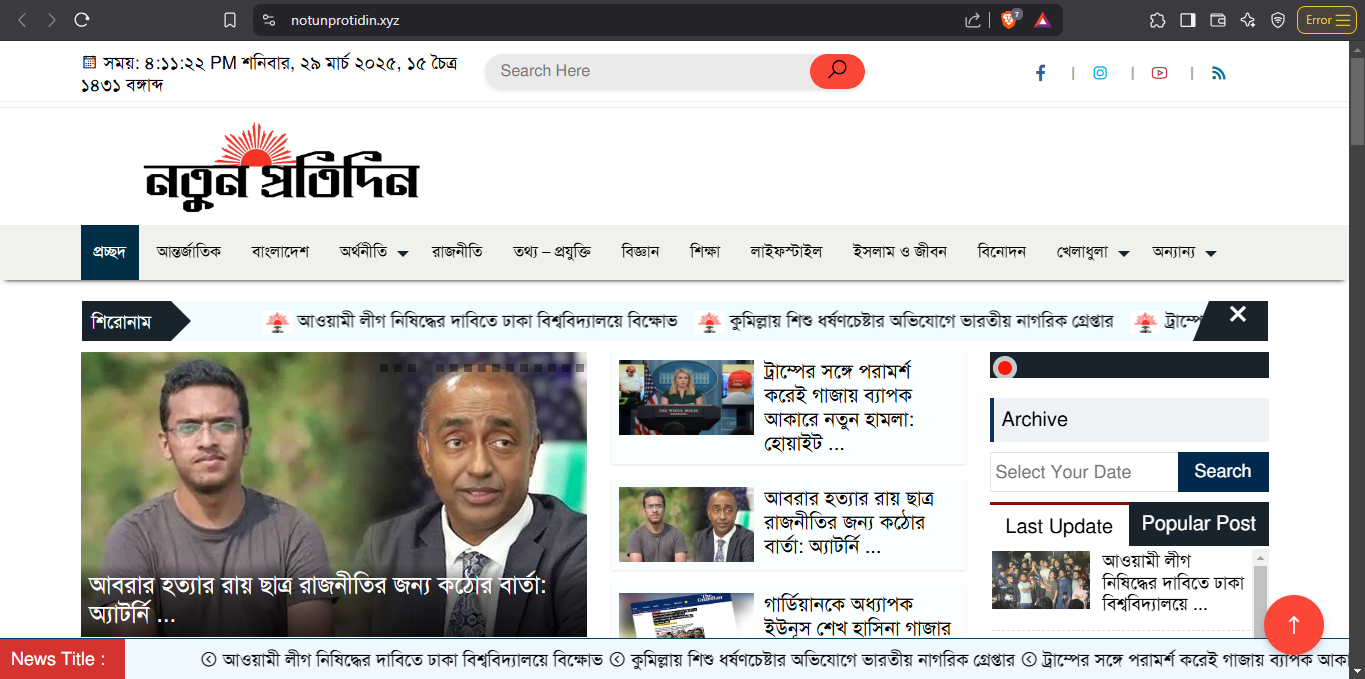Click the Archive Search button
The image size is (1365, 679).
tap(1222, 472)
